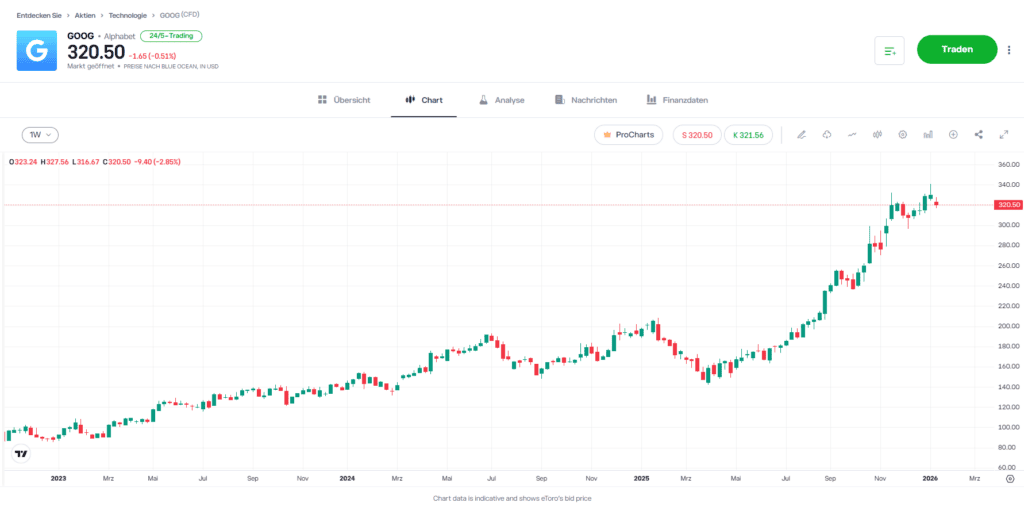Viewport: 1024px width, 507px height.
Task: Click the TradingView logo on chart
Action: 20,453
